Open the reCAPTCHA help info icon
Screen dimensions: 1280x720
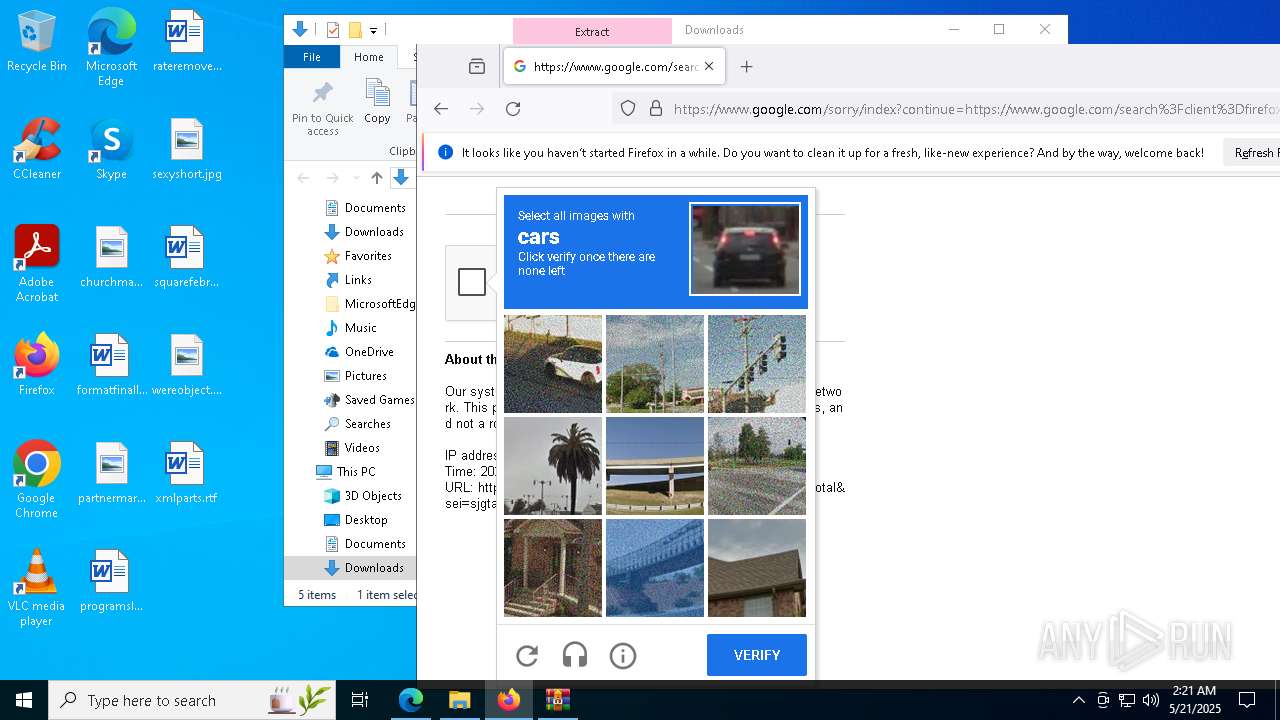623,656
